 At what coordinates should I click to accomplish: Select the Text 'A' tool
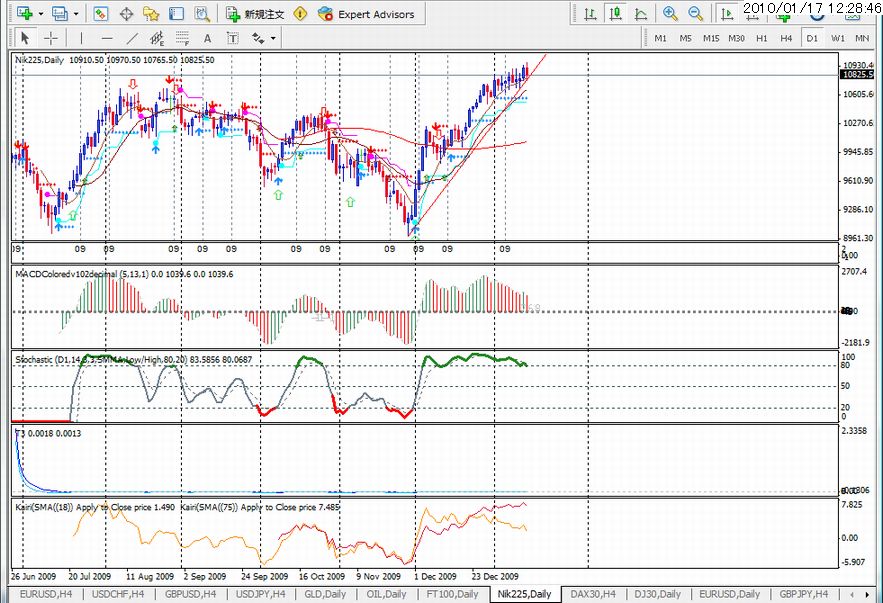coord(207,38)
